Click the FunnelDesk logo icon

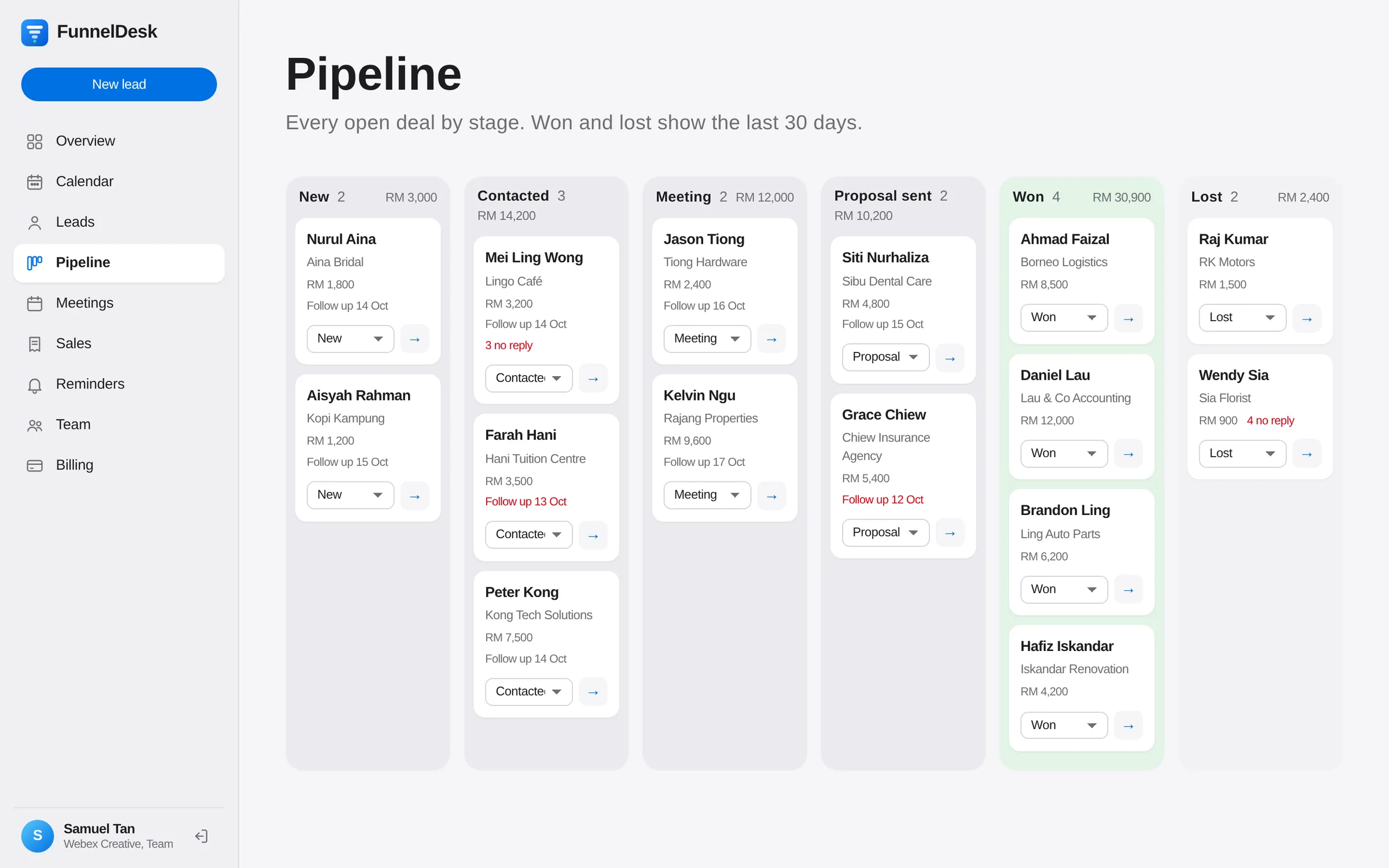click(x=35, y=32)
